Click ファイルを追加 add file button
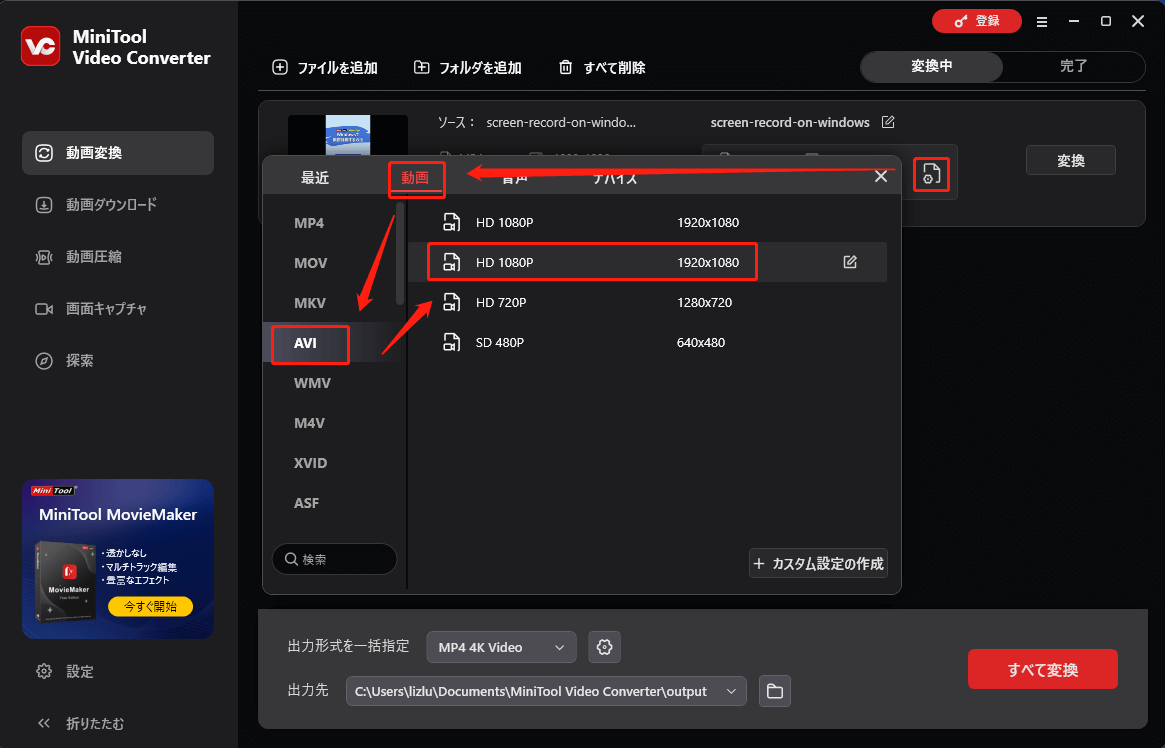This screenshot has height=748, width=1165. [325, 68]
